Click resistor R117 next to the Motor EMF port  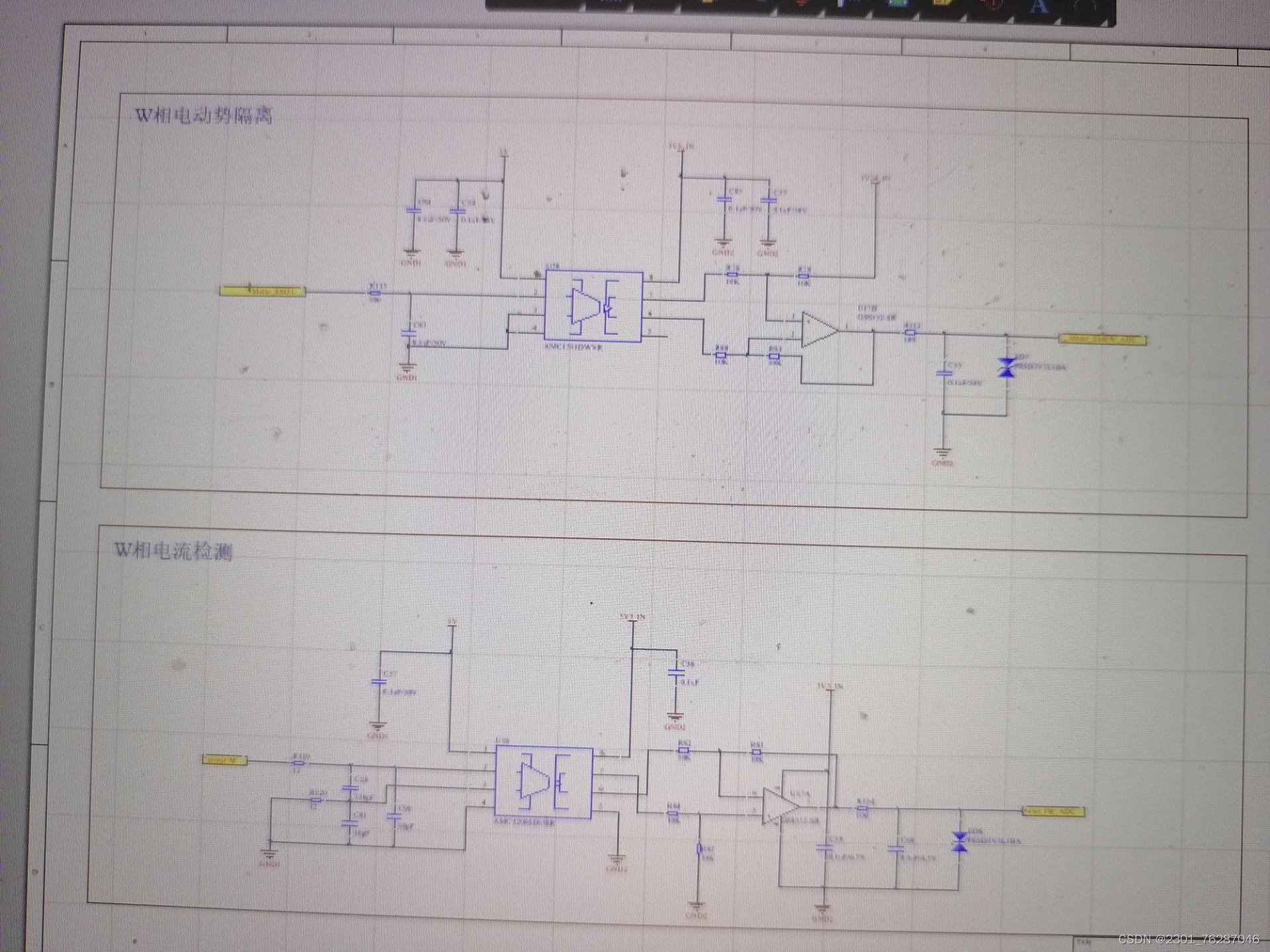click(375, 292)
